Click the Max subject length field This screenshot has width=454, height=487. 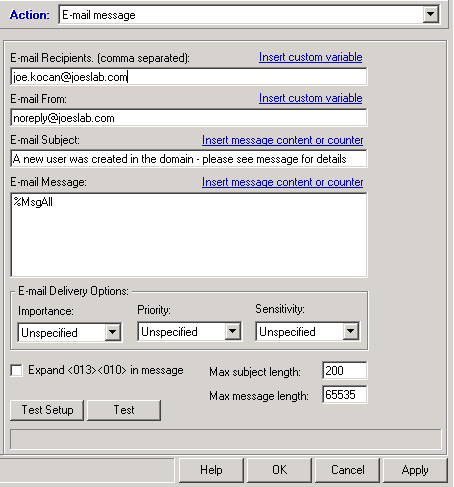[x=345, y=370]
